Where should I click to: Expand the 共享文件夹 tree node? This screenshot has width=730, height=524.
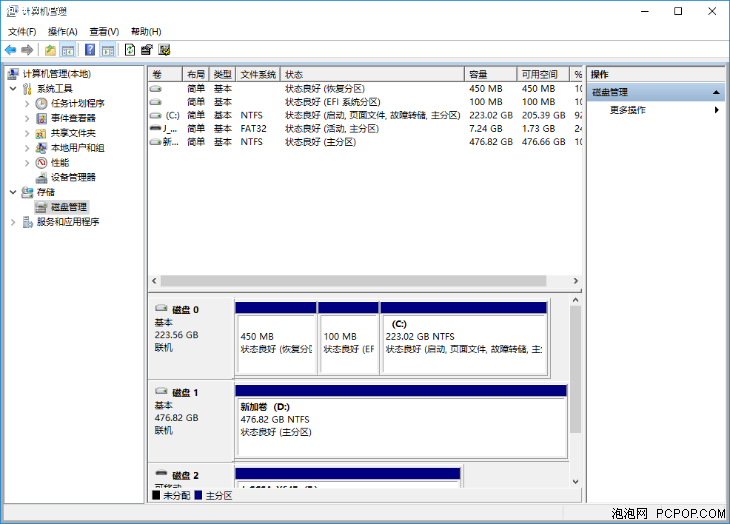point(27,134)
